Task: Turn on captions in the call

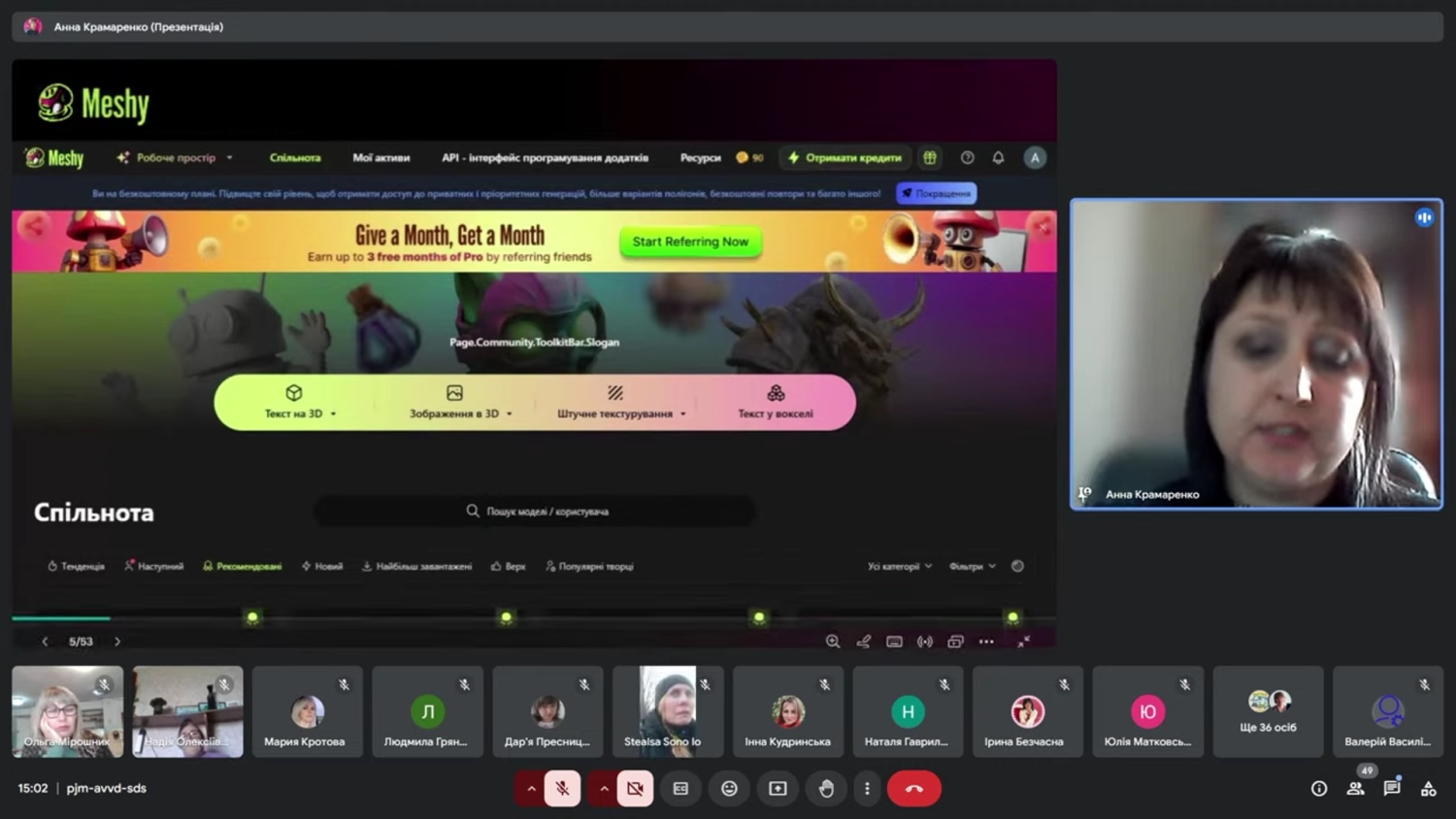Action: [x=680, y=788]
